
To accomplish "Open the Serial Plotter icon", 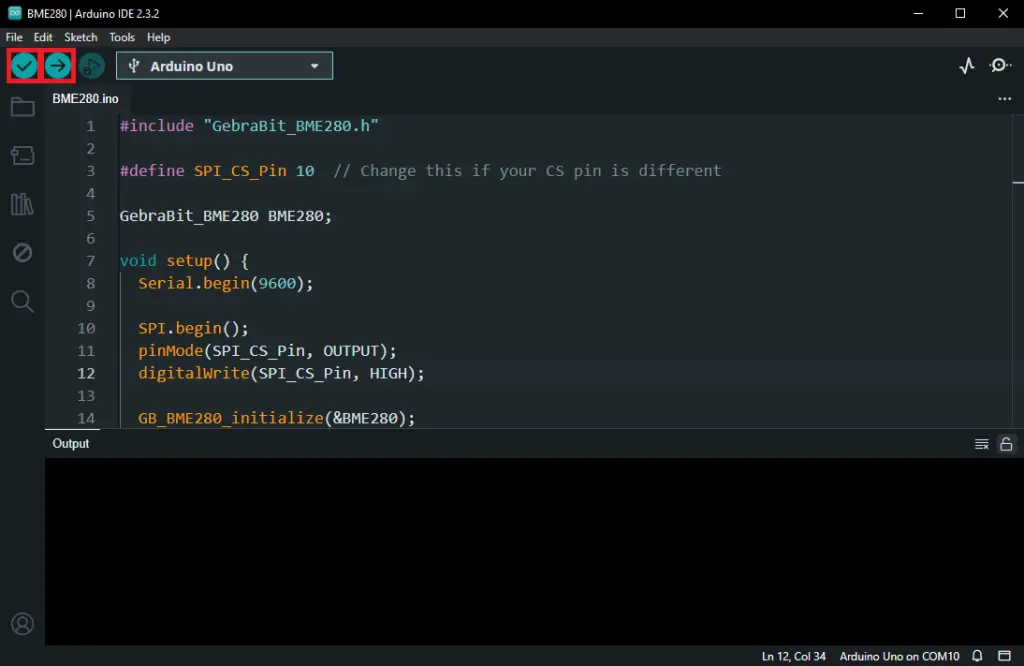I will pos(967,65).
